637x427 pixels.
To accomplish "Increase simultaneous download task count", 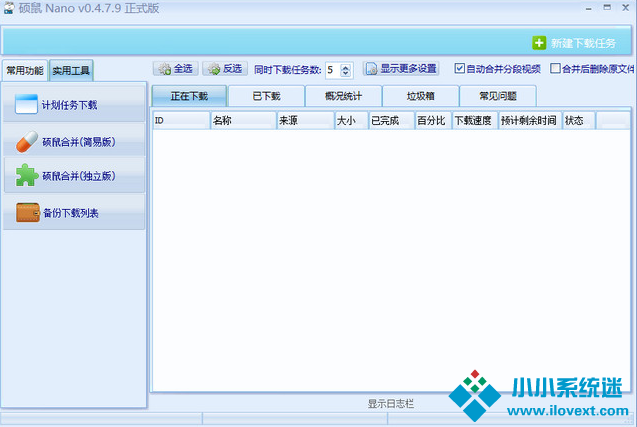I will 345,67.
